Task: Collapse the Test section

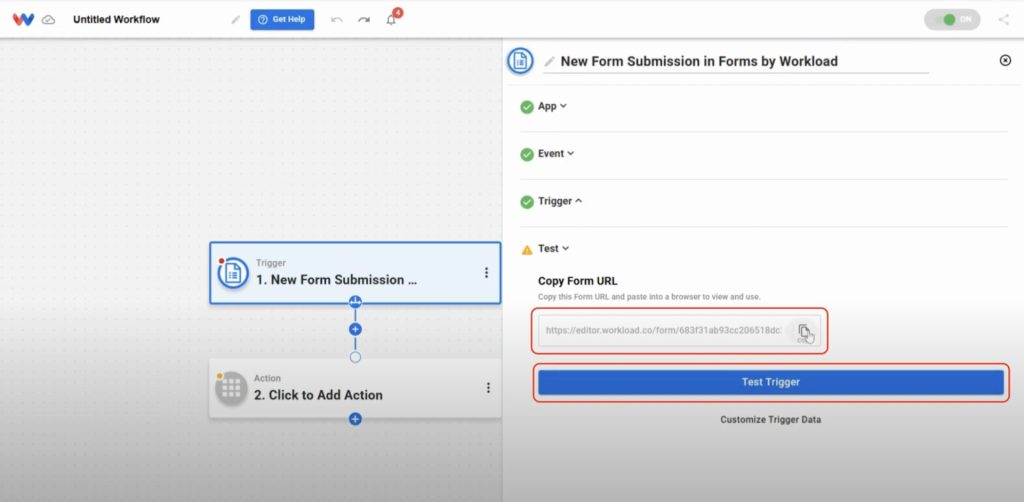Action: tap(553, 248)
